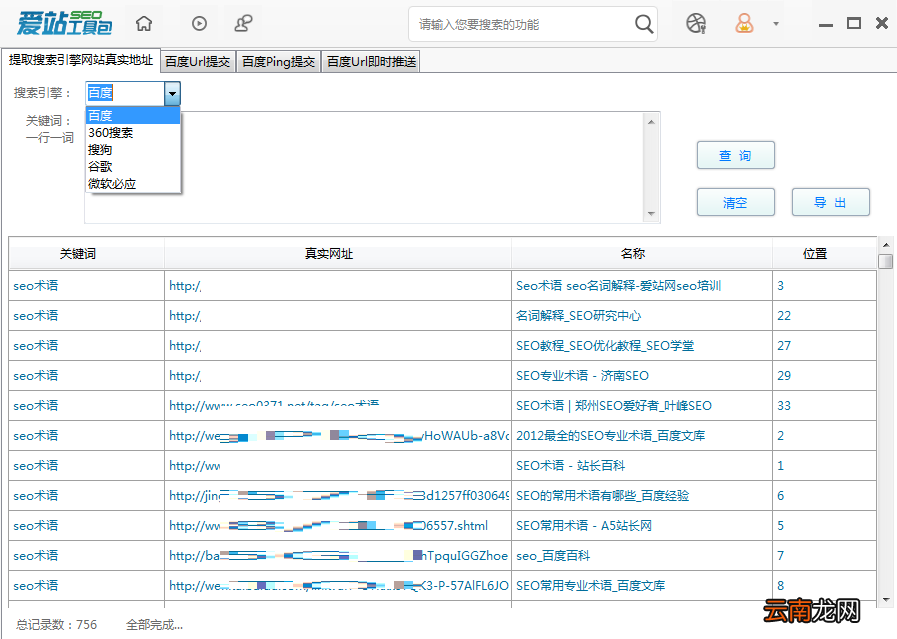Click results table scroll up arrow

tap(886, 245)
